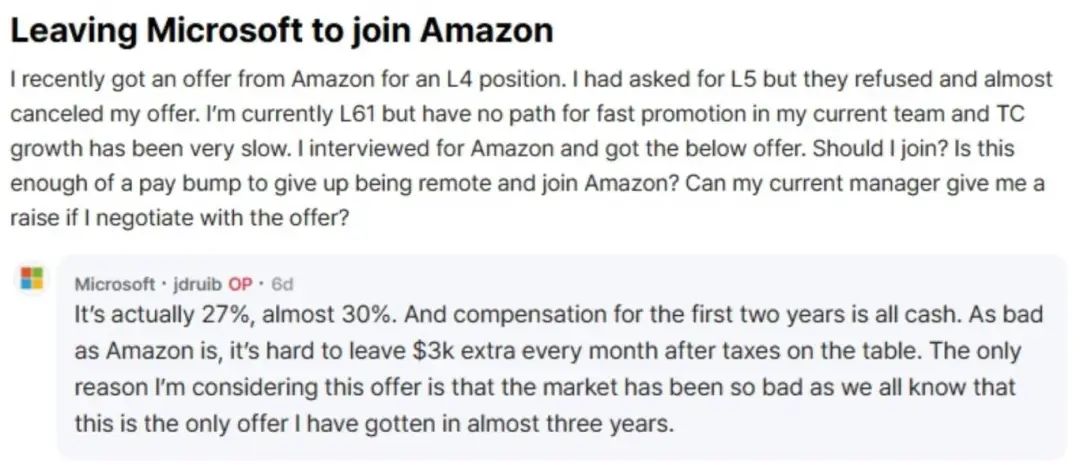Click '27%' in the comment reply
The height and width of the screenshot is (470, 1080).
click(x=226, y=315)
